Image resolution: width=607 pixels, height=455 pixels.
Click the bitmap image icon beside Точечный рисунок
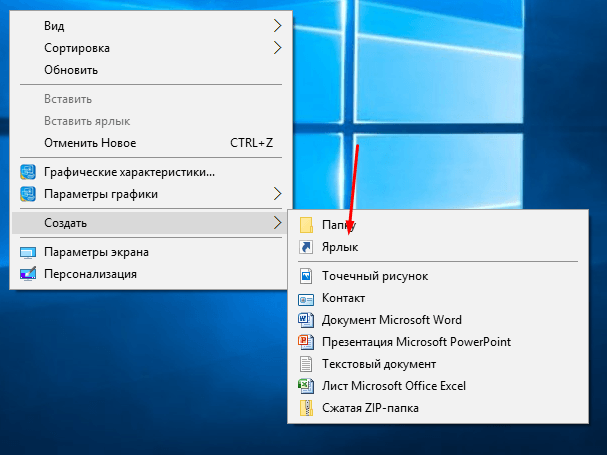point(306,276)
